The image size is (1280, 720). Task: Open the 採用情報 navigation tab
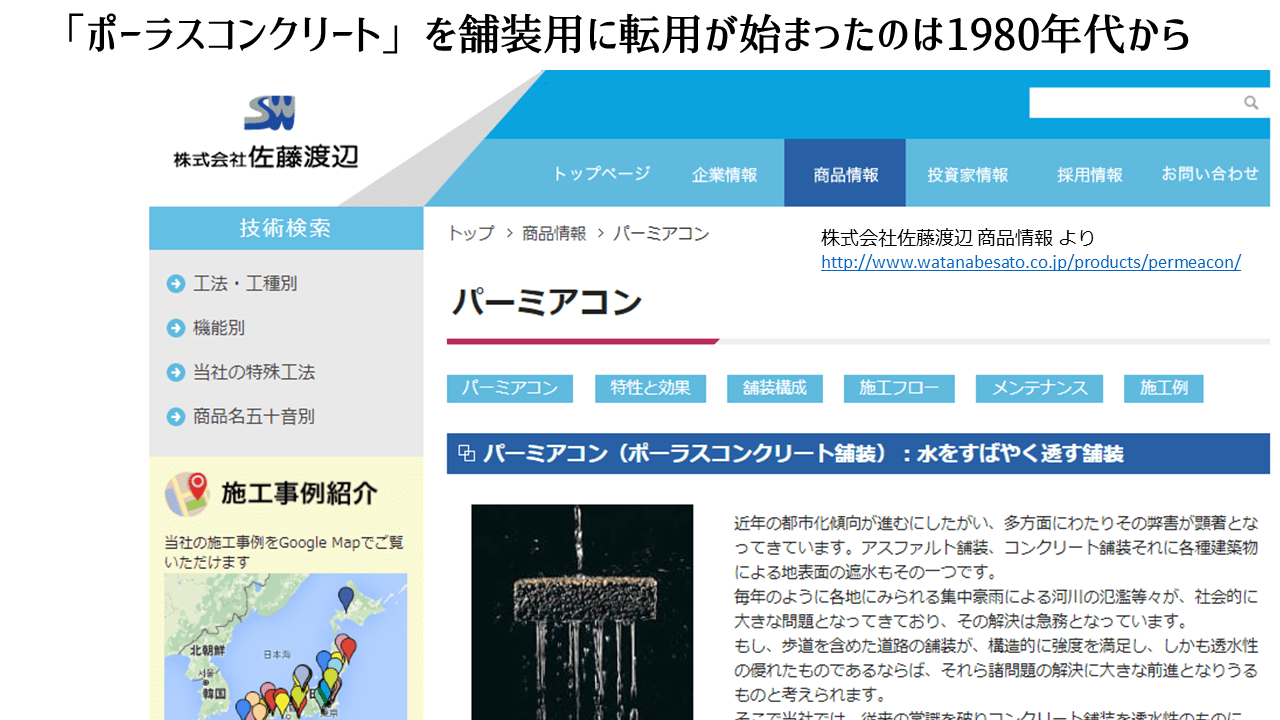(x=1090, y=174)
